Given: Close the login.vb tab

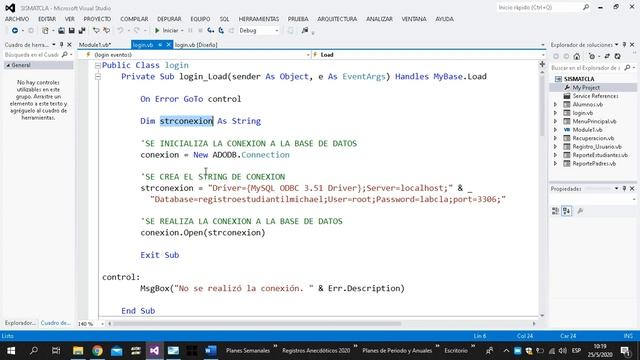Looking at the screenshot, I should coord(168,45).
